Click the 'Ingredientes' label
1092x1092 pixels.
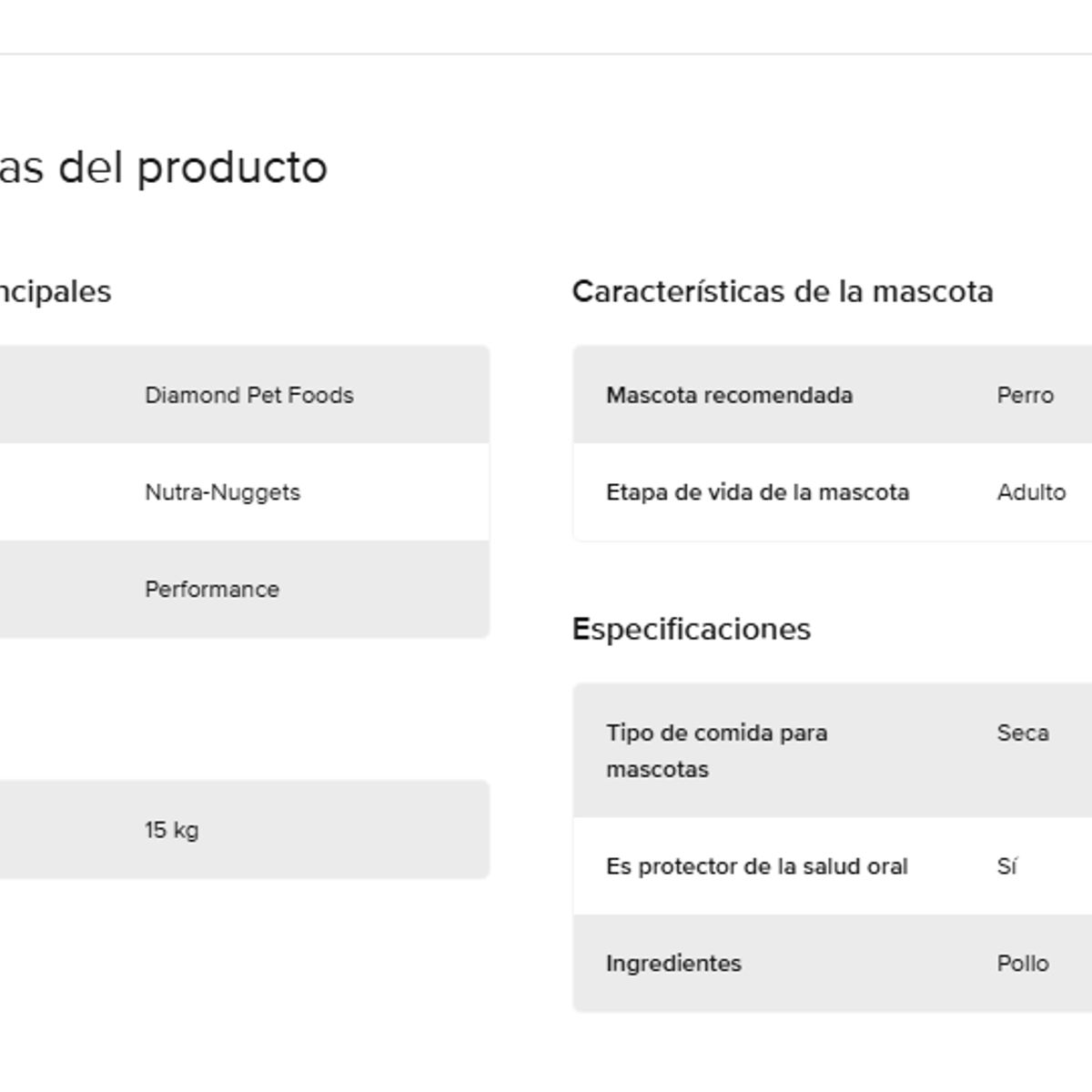click(673, 964)
